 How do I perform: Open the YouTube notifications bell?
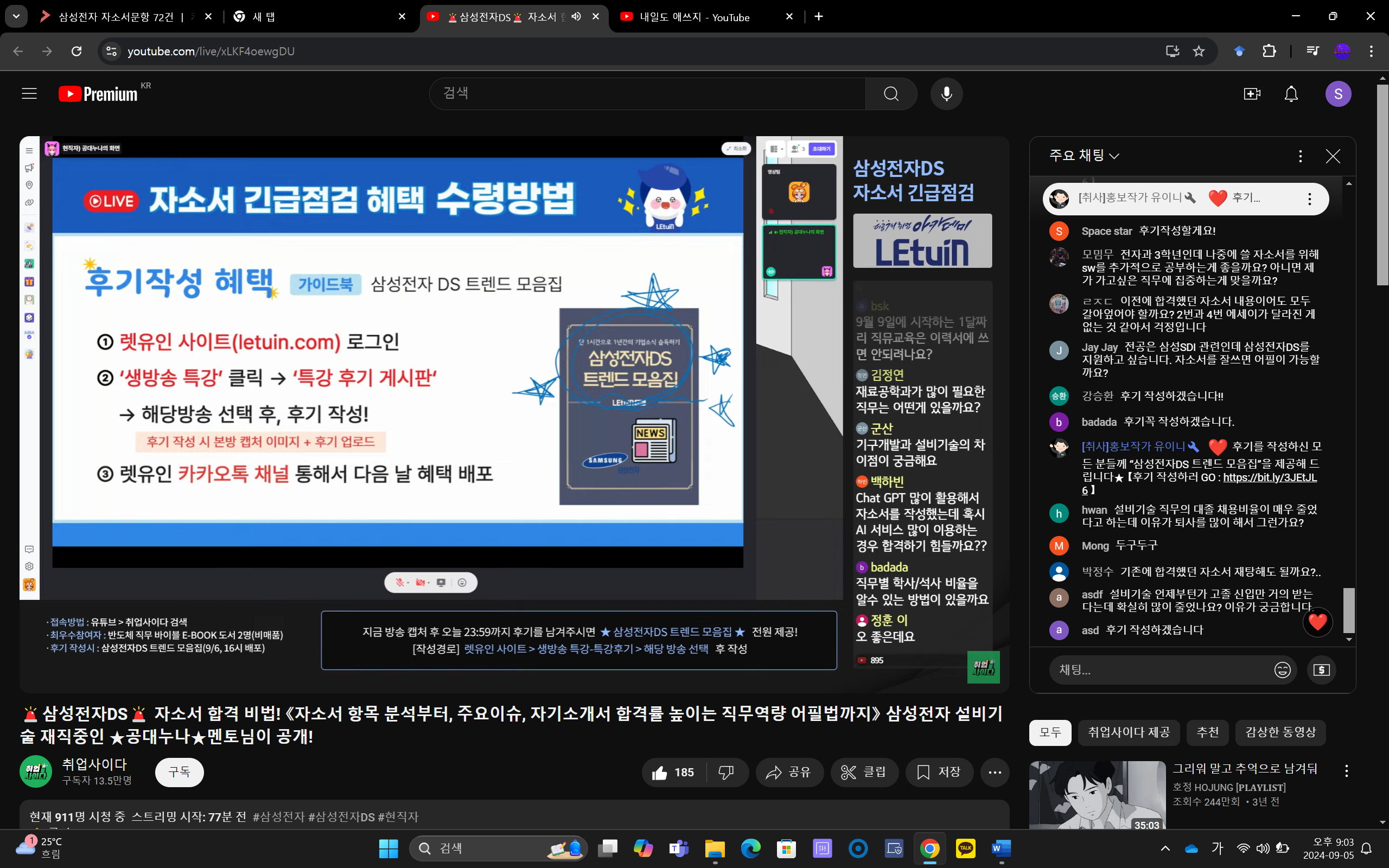(1291, 93)
